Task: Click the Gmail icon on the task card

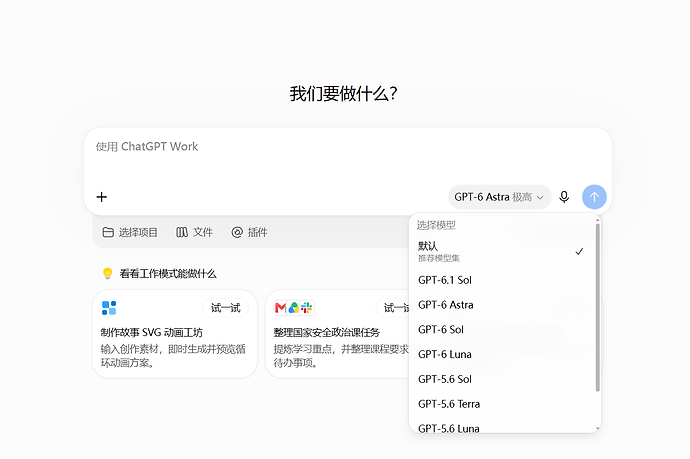Action: point(280,308)
